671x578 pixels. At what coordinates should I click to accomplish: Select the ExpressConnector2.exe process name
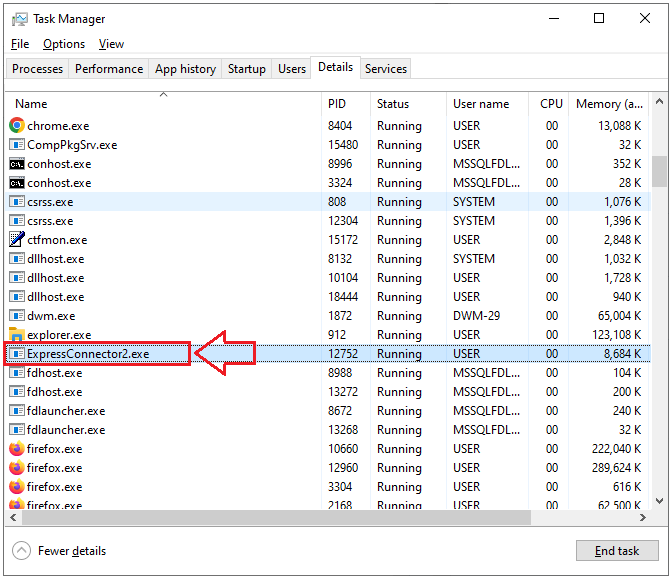click(x=88, y=354)
